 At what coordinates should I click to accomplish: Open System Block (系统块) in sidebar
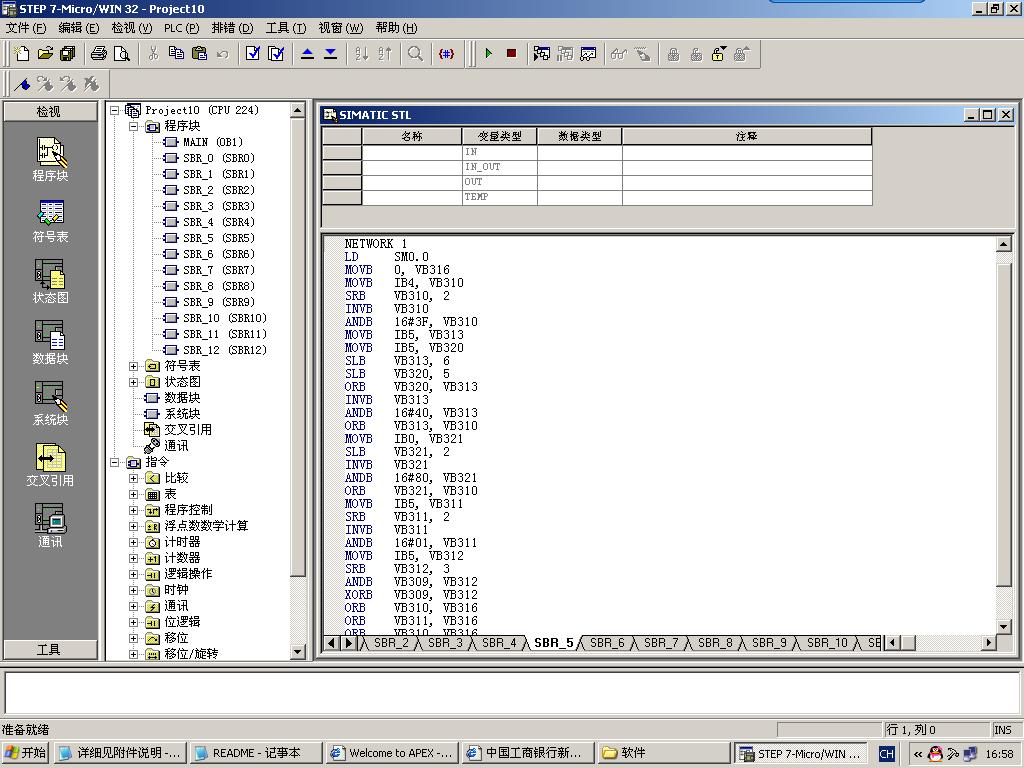(x=50, y=404)
